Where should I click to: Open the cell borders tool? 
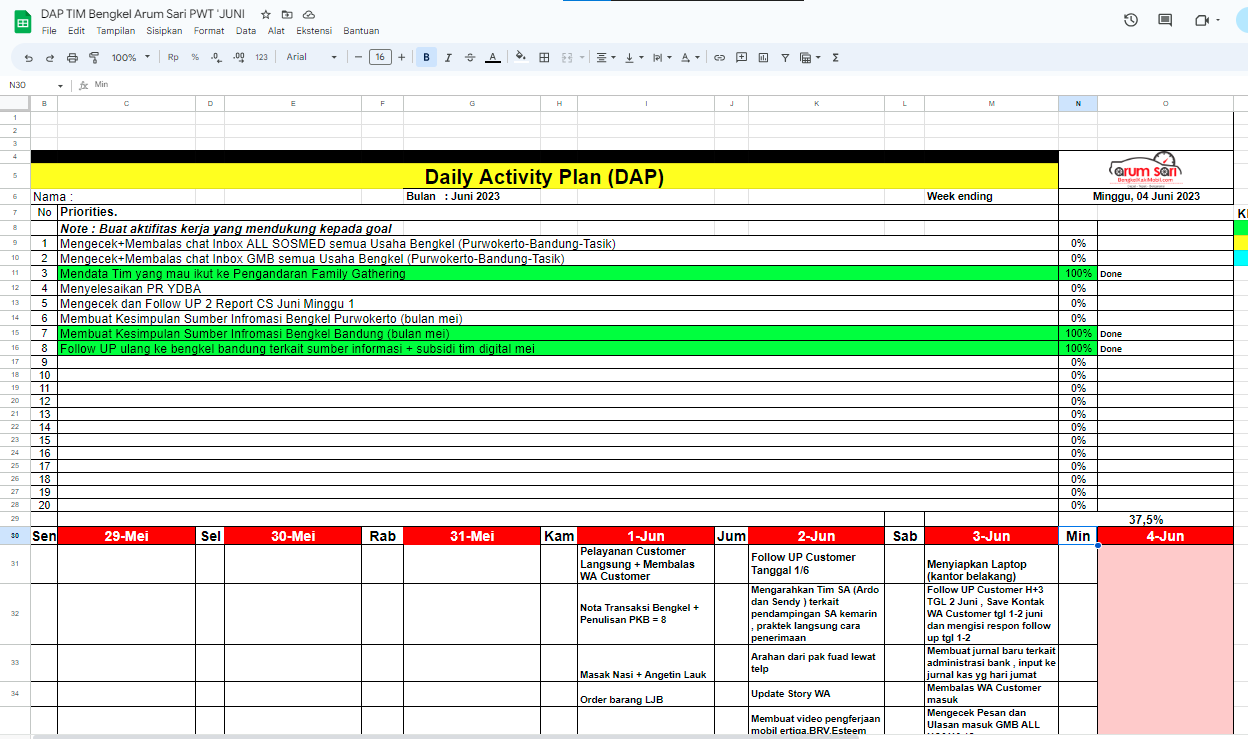pyautogui.click(x=544, y=58)
